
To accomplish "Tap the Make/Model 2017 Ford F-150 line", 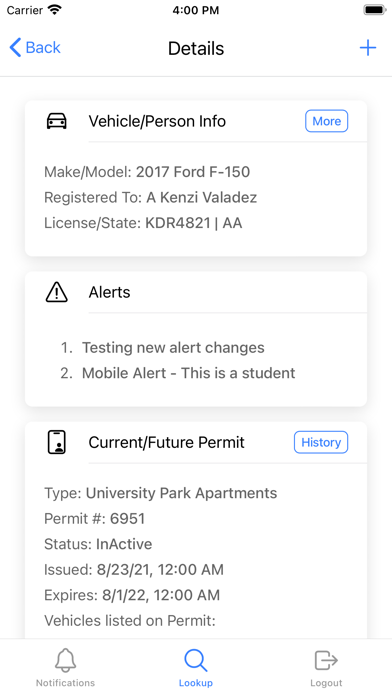I will point(147,172).
